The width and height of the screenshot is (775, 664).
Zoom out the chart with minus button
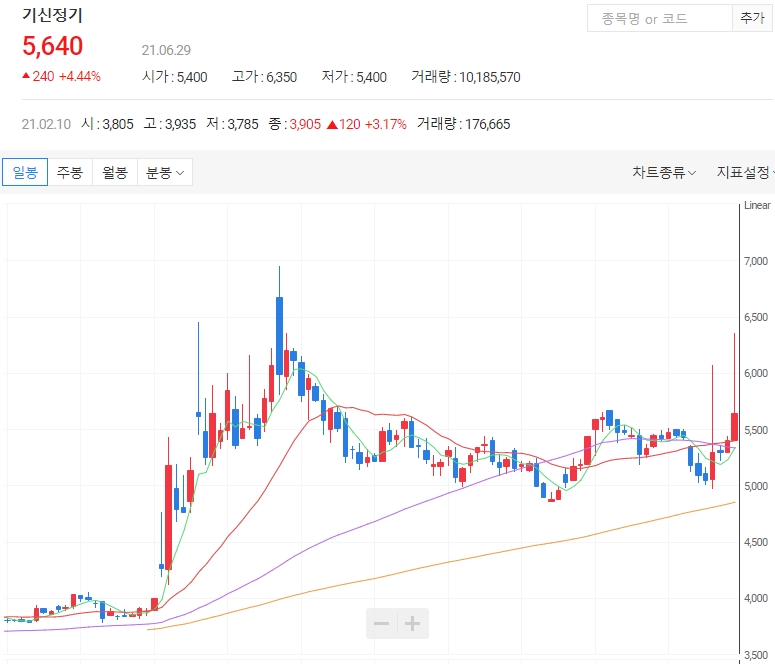(x=382, y=623)
